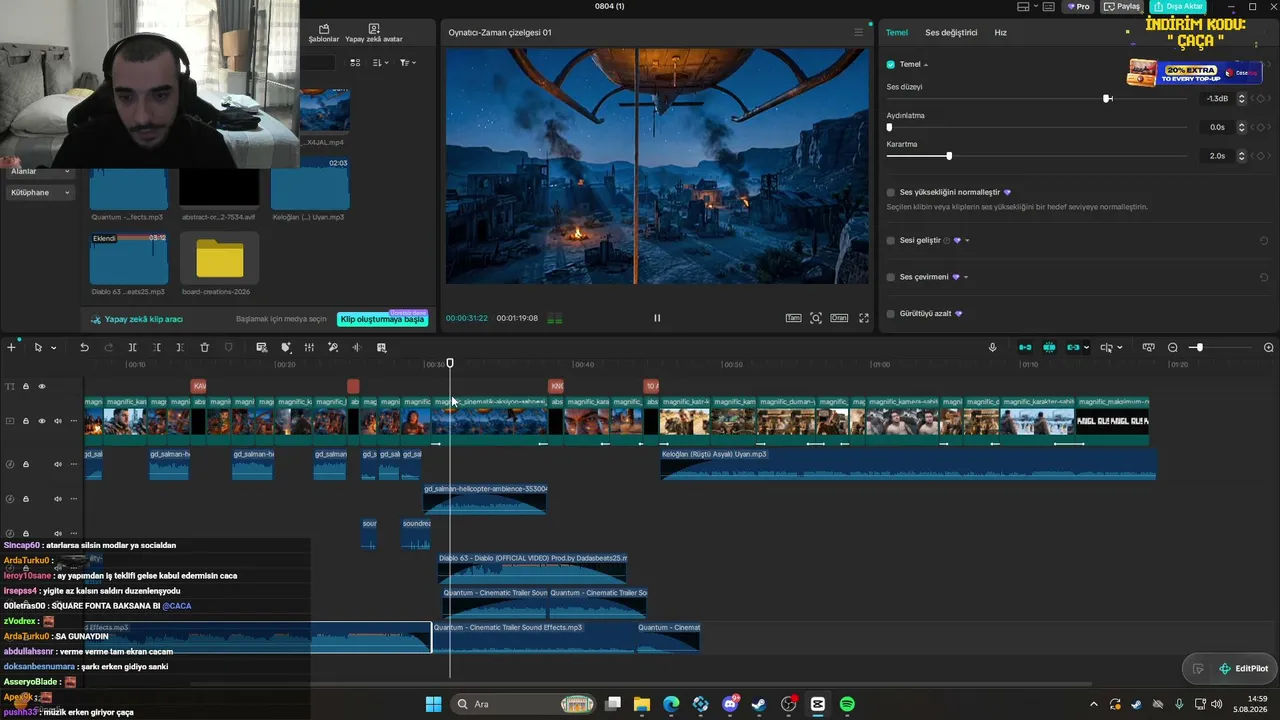Open the keyboard shortcuts icon in title bar
Screen dimensions: 1280x720
(x=1050, y=7)
